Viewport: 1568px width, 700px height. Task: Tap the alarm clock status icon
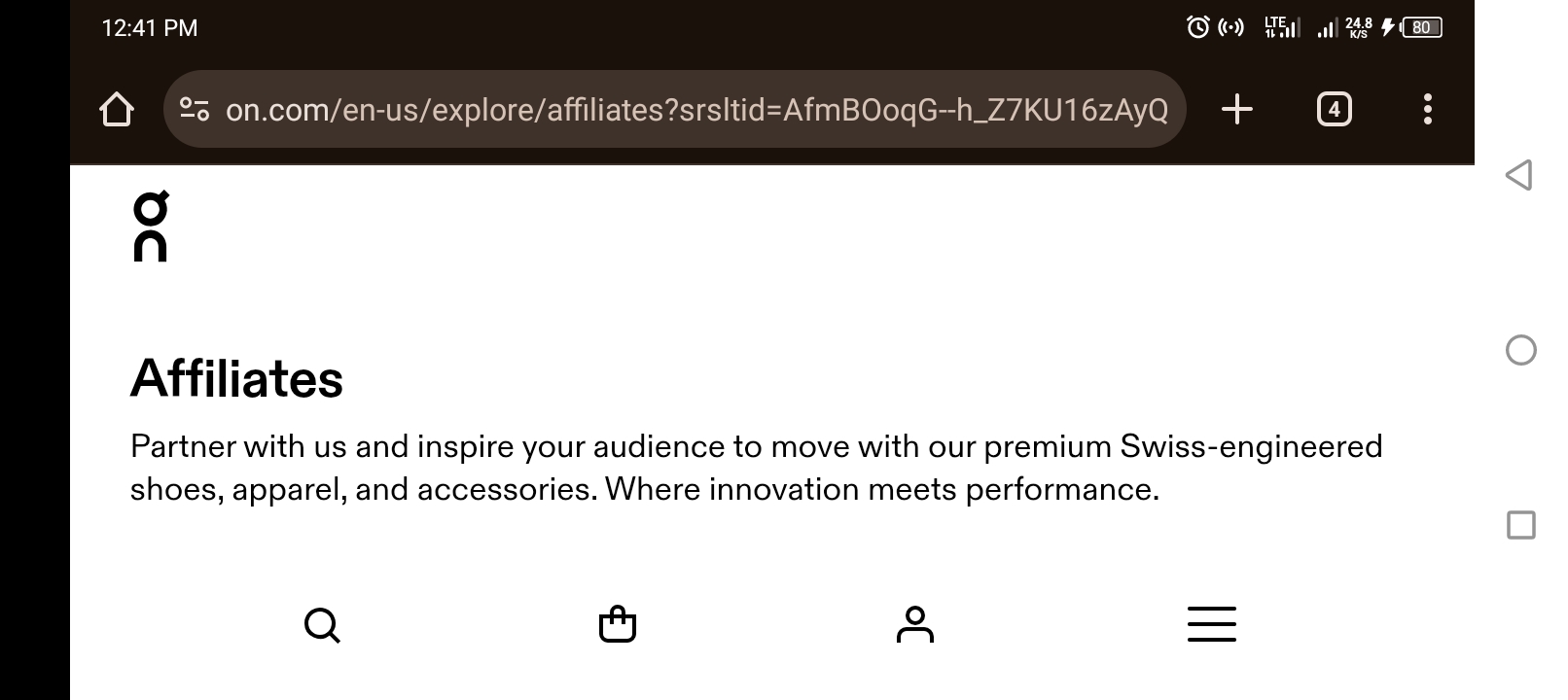1198,27
